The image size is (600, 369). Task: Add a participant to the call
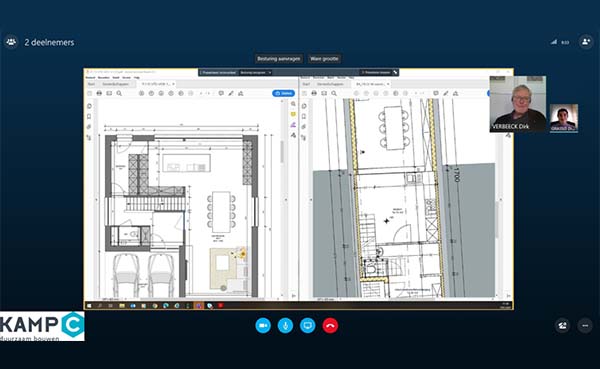[585, 42]
